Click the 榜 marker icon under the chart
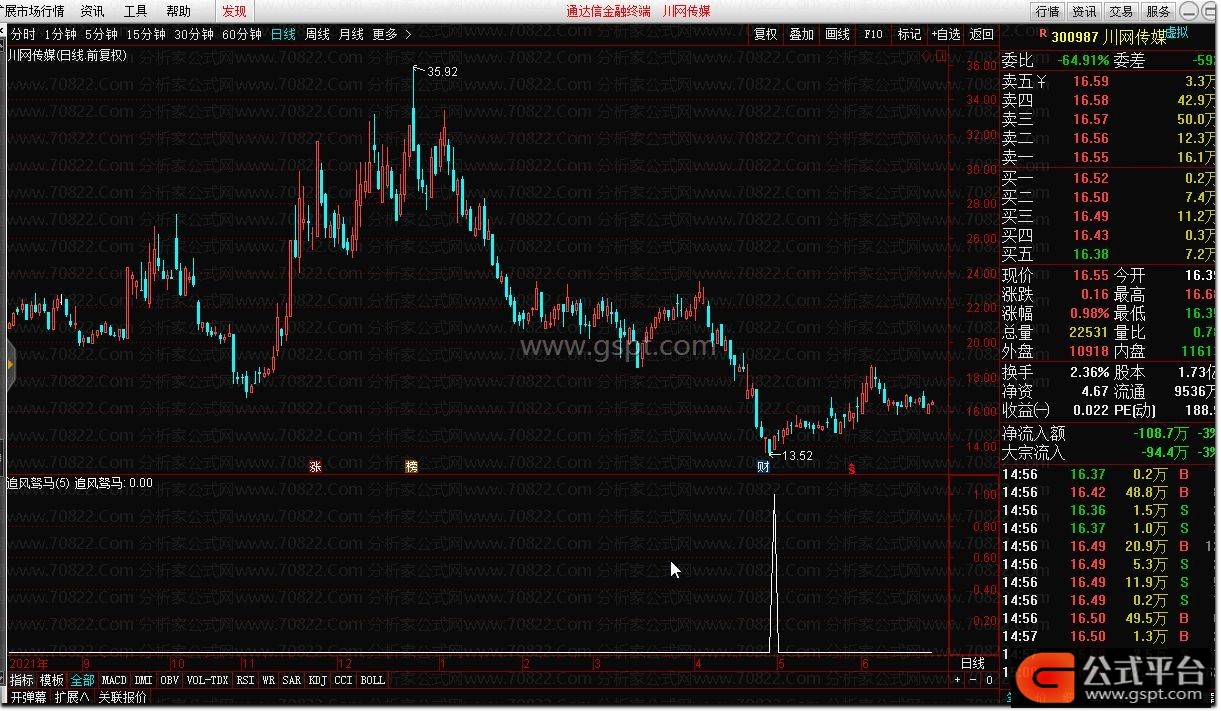The width and height of the screenshot is (1221, 711). pos(411,467)
